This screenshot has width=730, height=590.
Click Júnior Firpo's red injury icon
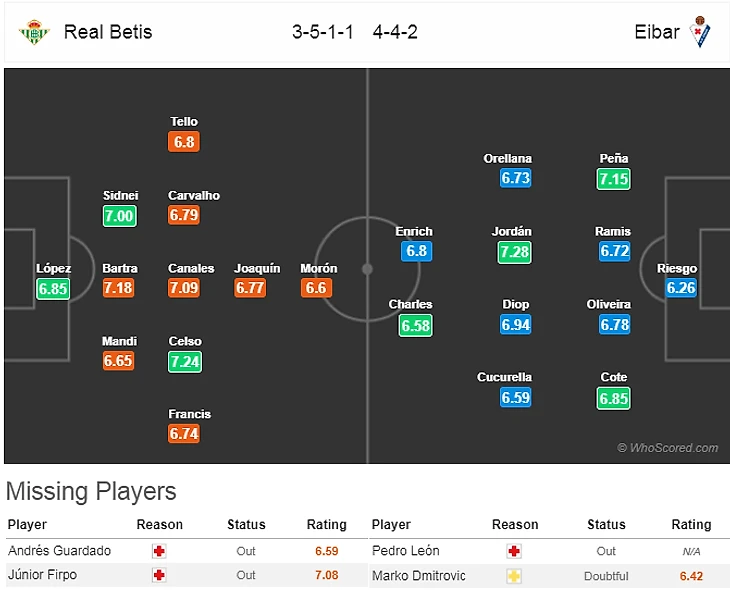click(159, 575)
